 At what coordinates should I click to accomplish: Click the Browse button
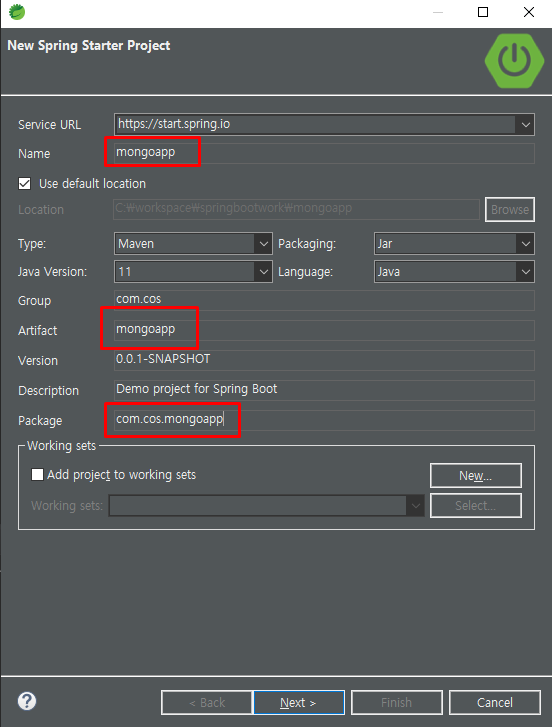[x=510, y=210]
